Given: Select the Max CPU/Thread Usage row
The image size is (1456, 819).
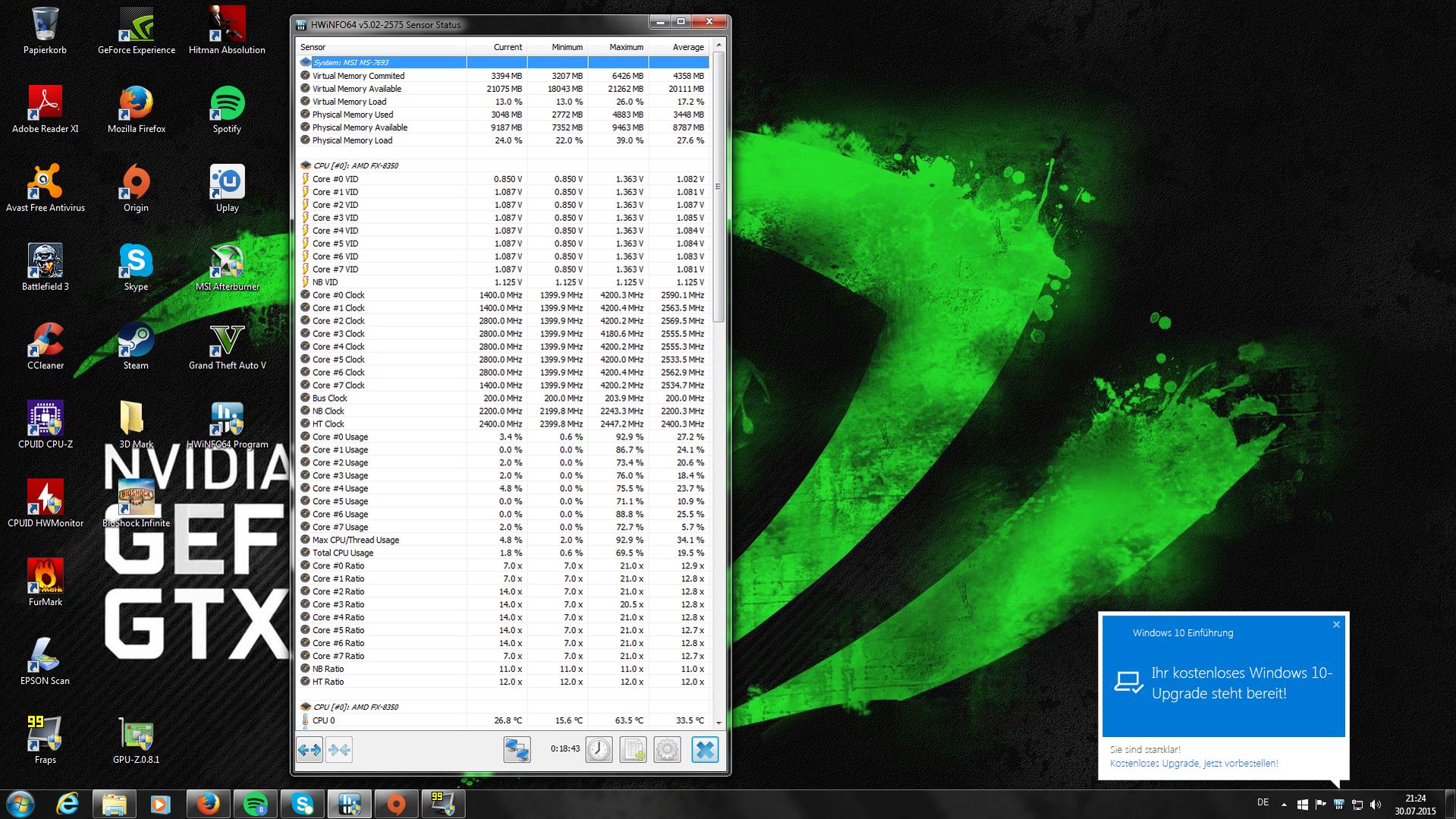Looking at the screenshot, I should tap(503, 540).
